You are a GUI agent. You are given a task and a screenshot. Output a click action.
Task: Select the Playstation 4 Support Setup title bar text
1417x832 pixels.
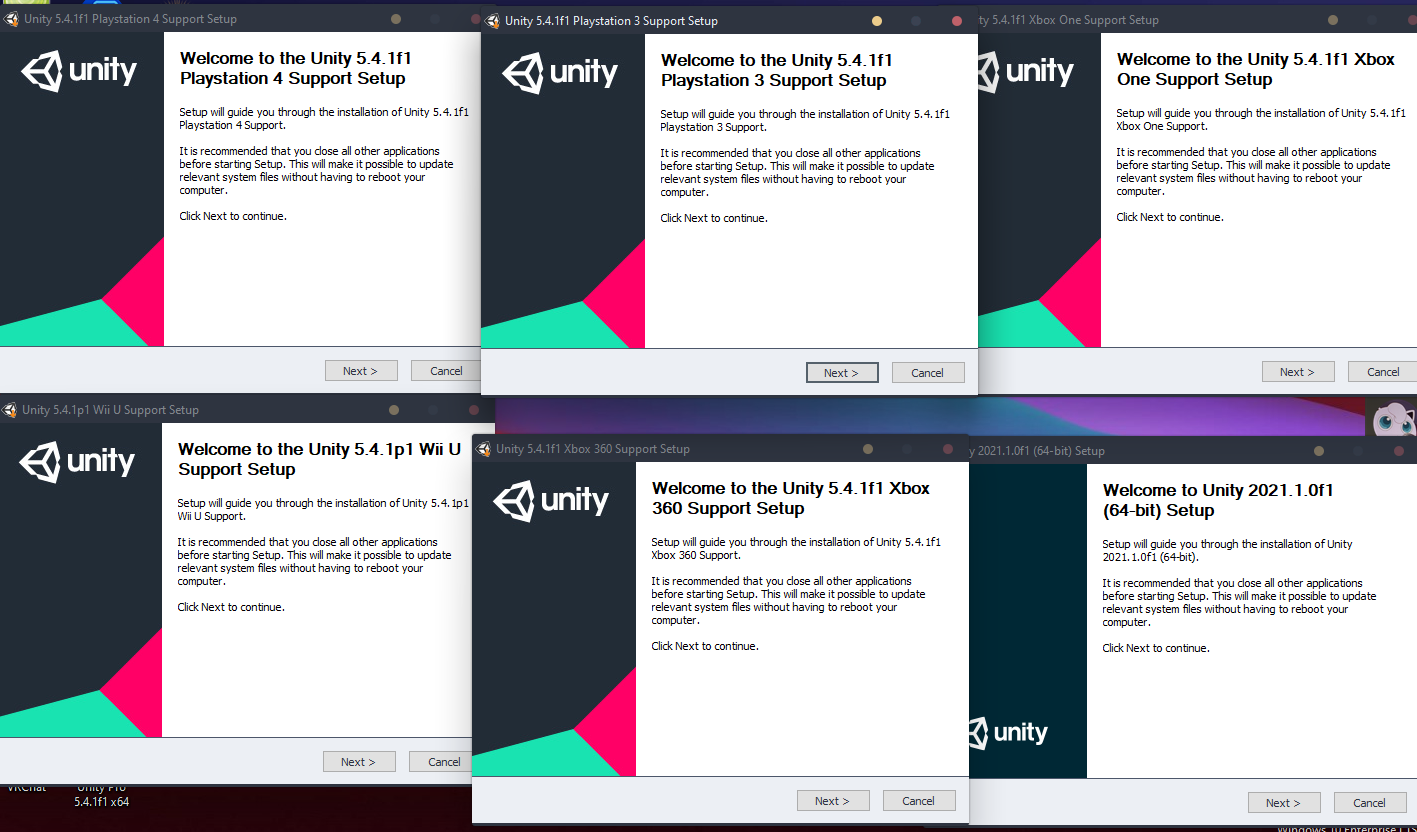tap(130, 19)
